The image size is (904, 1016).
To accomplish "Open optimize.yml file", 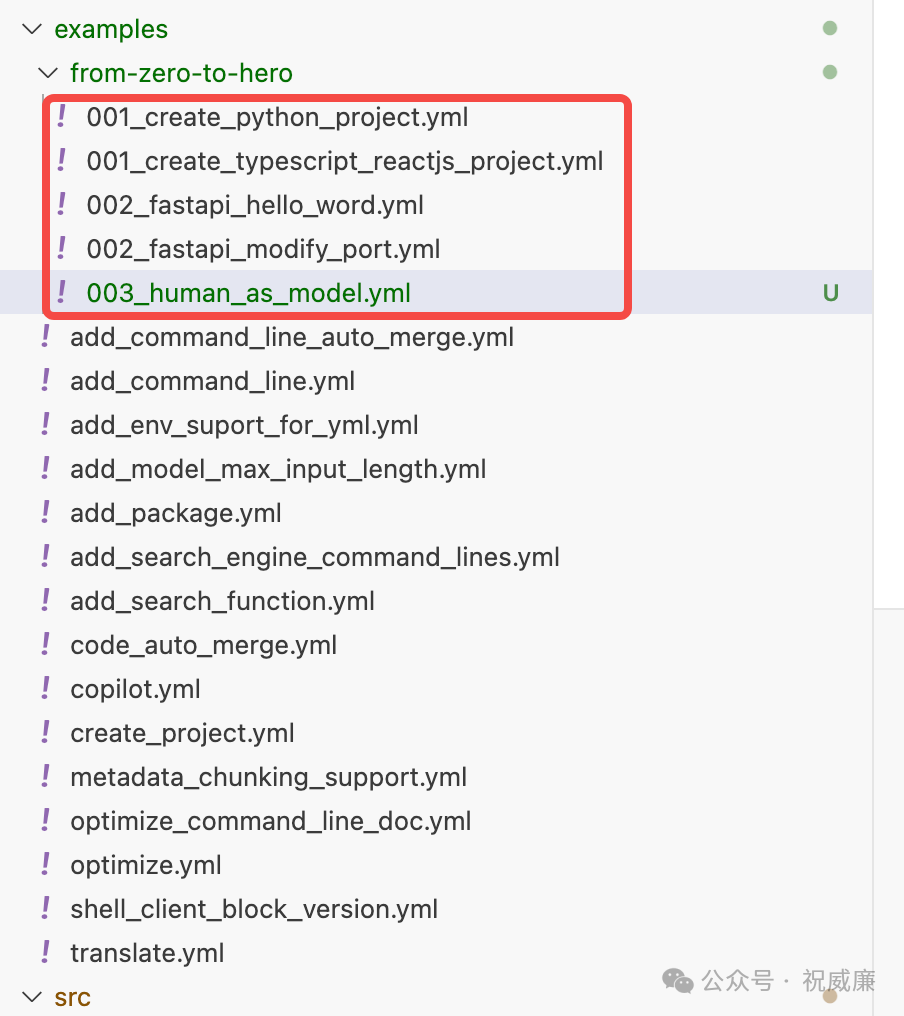I will coord(146,866).
